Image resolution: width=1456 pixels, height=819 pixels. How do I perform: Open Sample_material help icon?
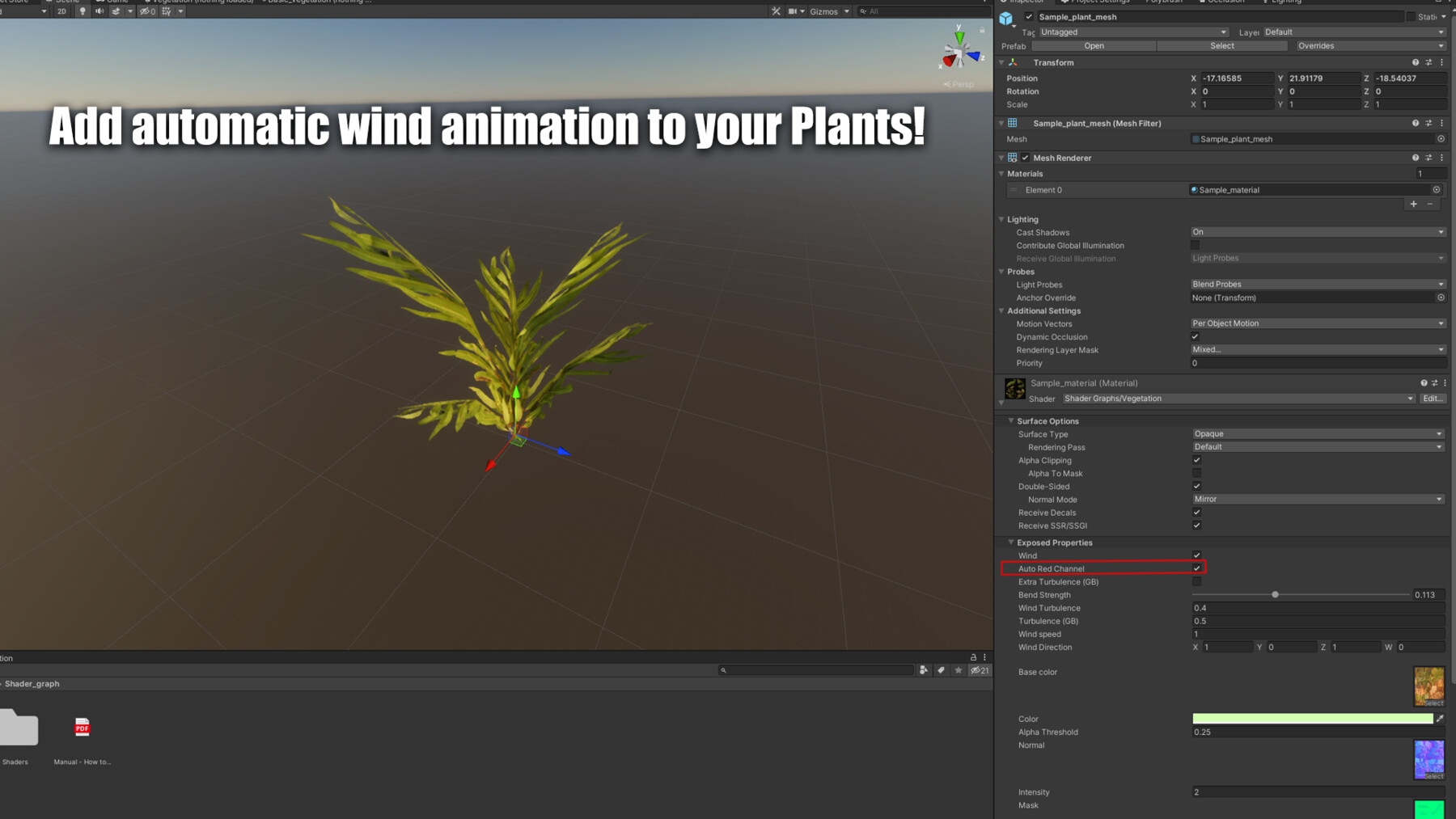point(1424,383)
